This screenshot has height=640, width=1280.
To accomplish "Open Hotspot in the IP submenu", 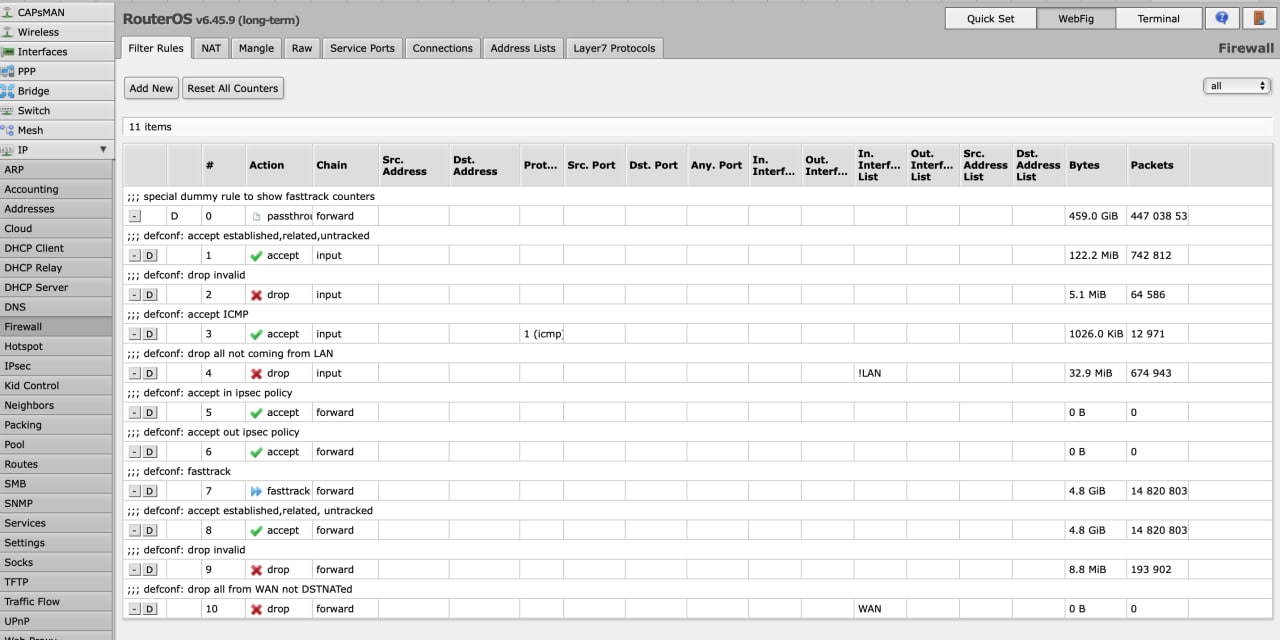I will 57,346.
